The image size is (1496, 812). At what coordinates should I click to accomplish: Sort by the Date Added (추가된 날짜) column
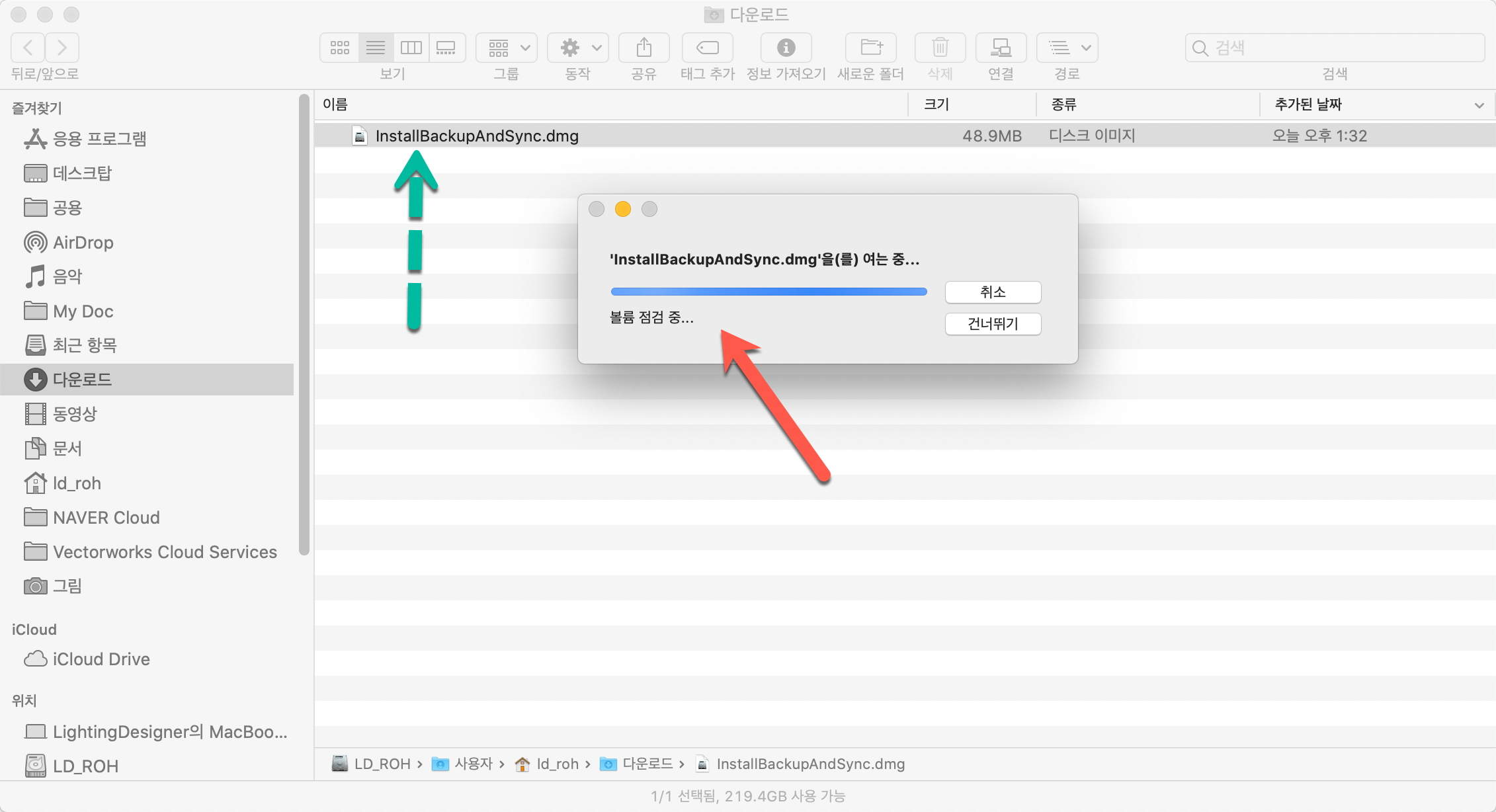point(1308,104)
